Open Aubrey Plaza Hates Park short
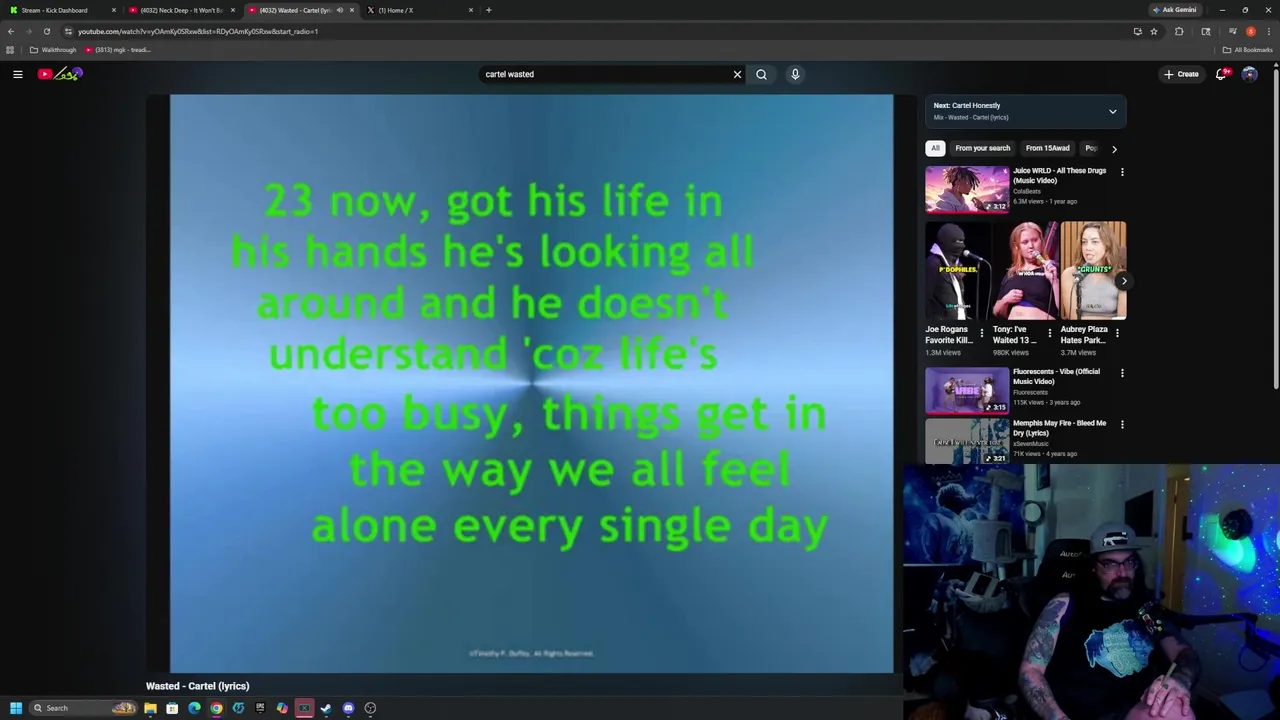 pyautogui.click(x=1093, y=270)
